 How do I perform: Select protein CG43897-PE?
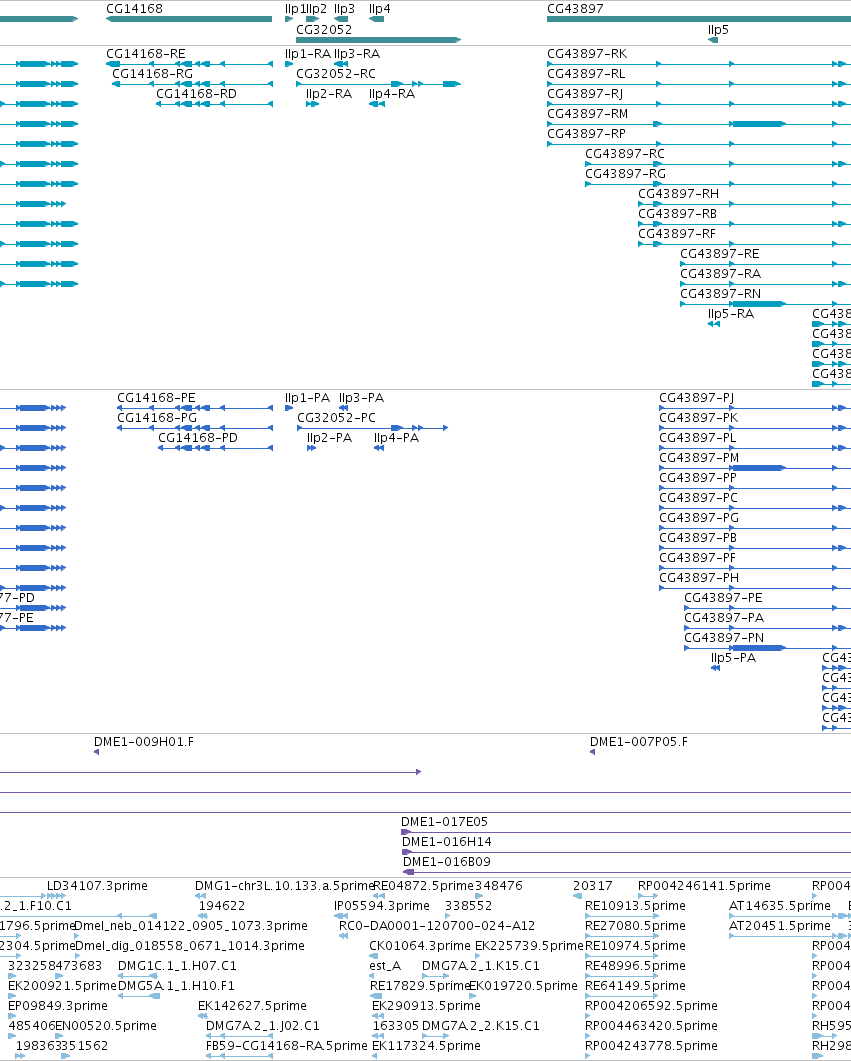point(723,597)
